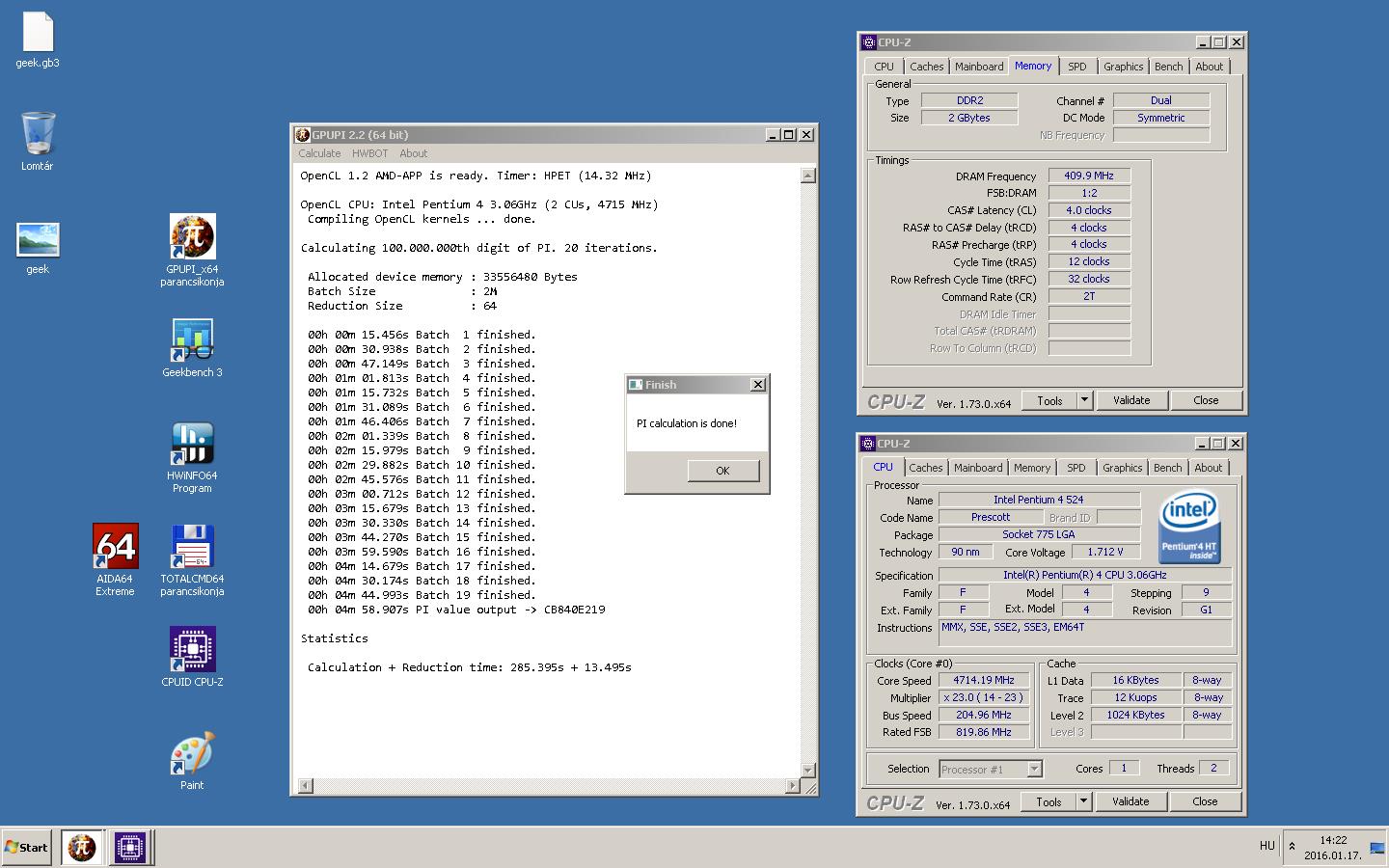Show hidden tray icons arrow
This screenshot has height=868, width=1389.
pos(1292,847)
